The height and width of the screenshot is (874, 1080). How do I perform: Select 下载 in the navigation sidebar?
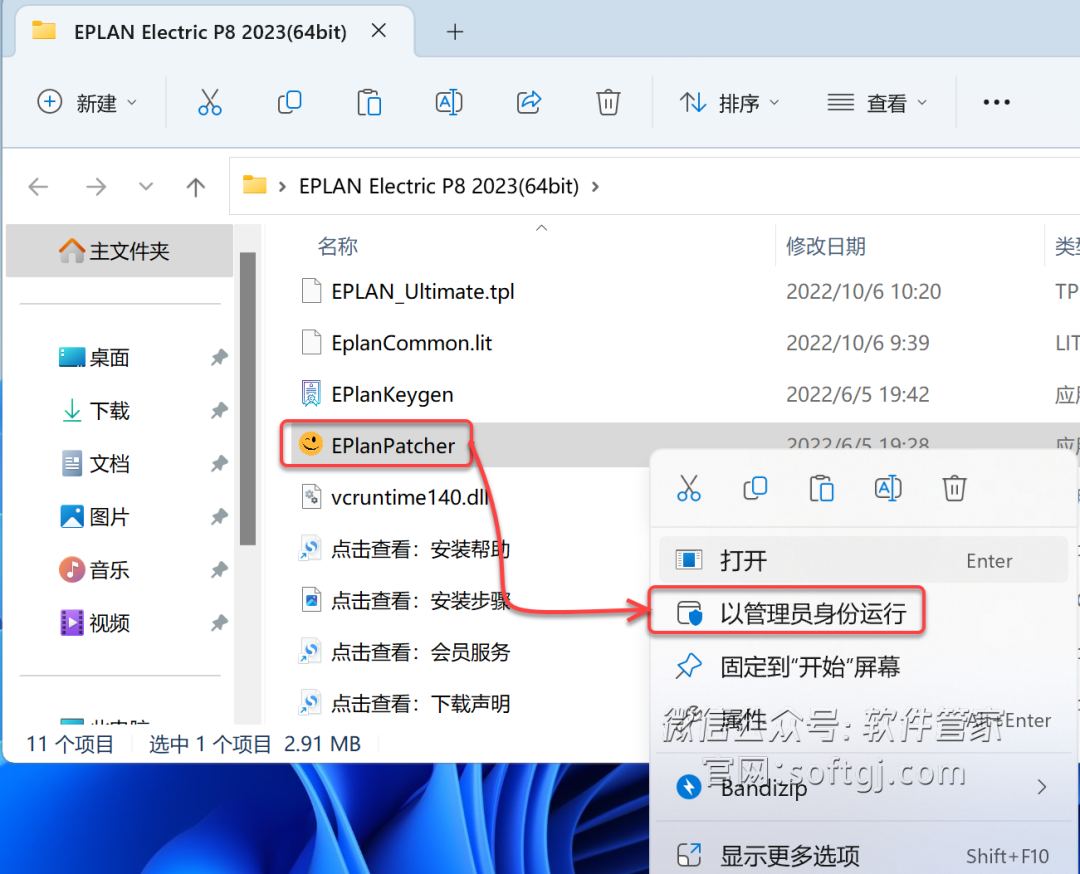[x=109, y=411]
